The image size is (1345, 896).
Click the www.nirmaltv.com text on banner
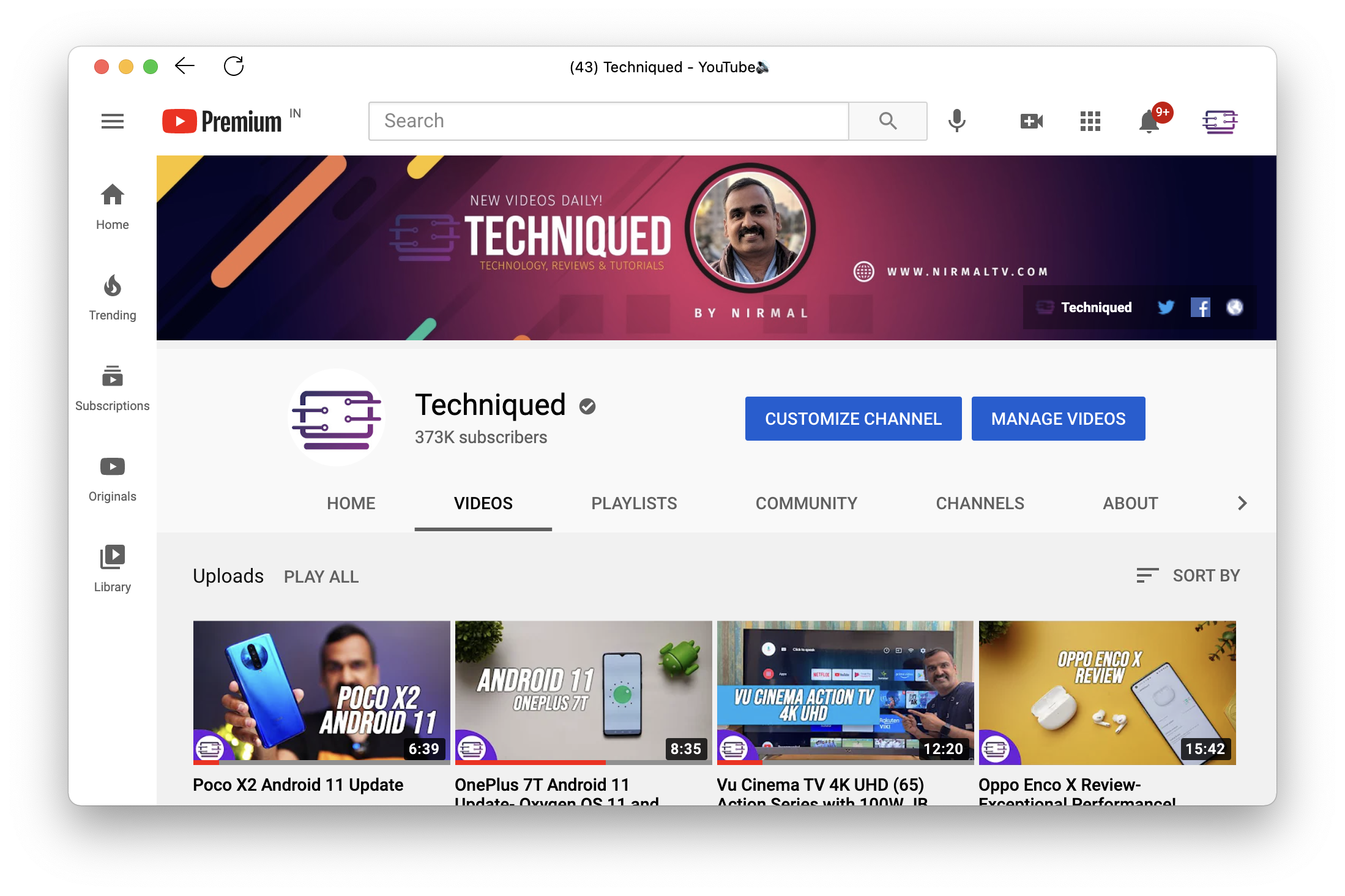coord(967,272)
